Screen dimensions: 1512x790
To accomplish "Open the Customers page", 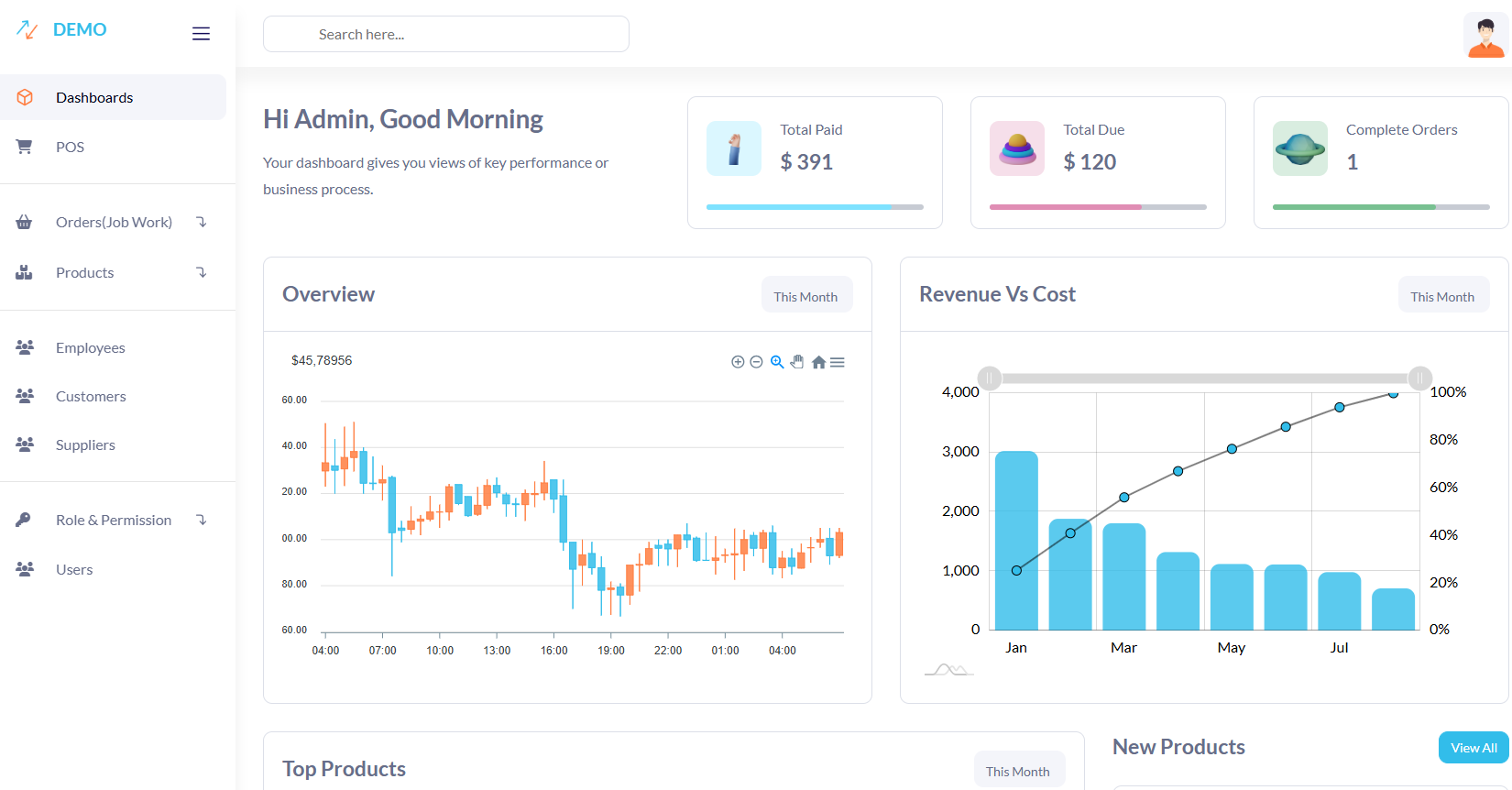I will click(x=91, y=396).
